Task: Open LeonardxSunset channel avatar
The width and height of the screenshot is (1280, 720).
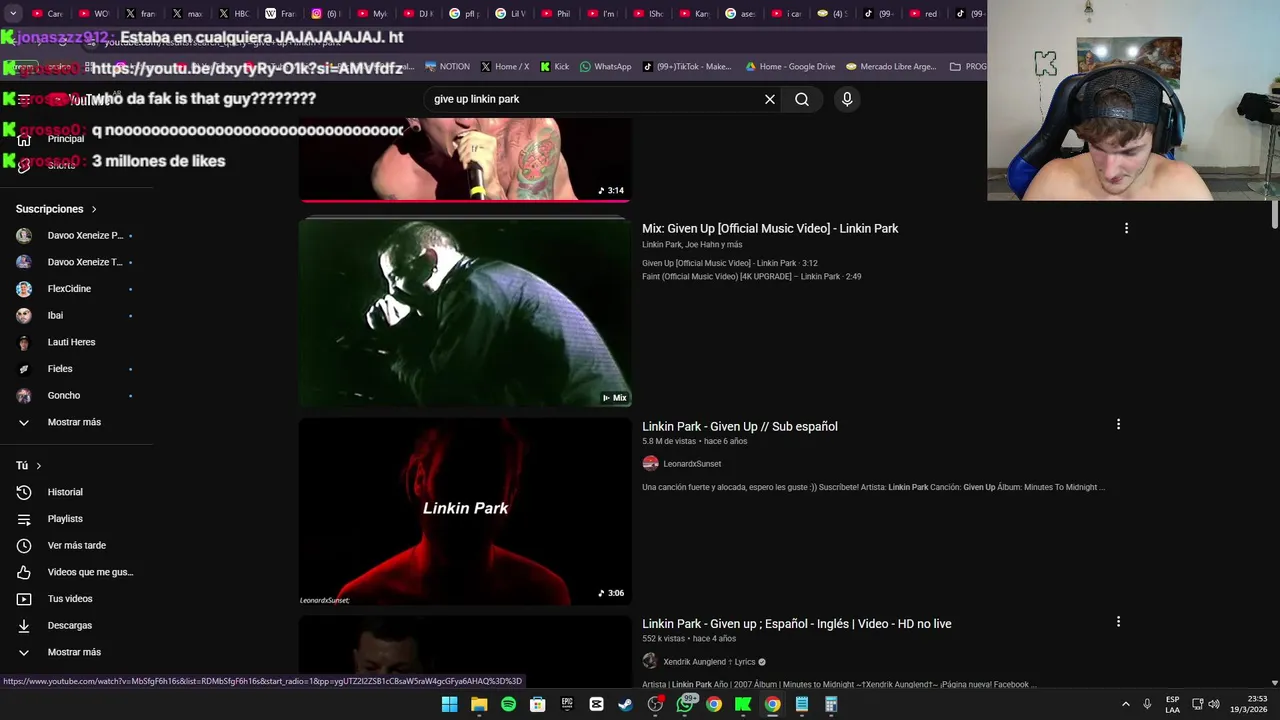Action: coord(650,463)
